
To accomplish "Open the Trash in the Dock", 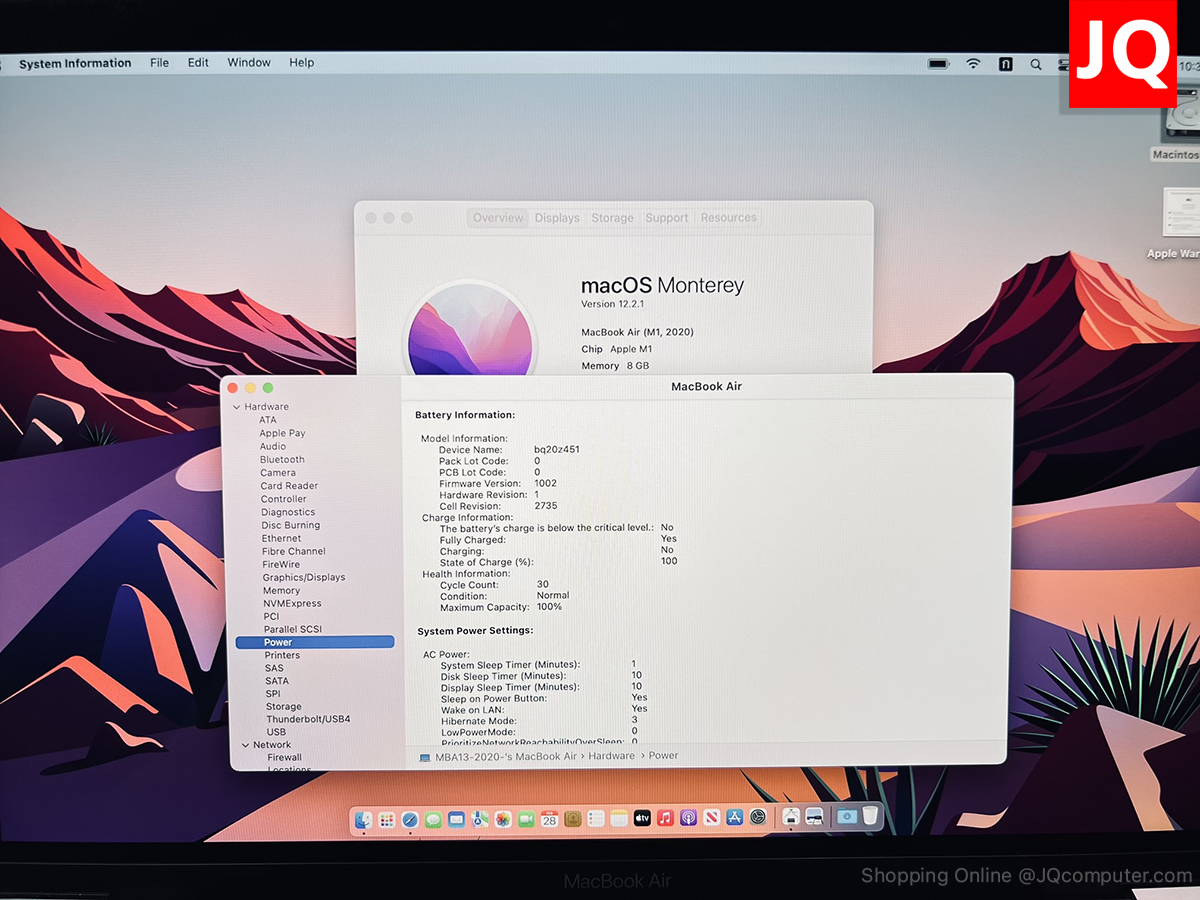I will click(870, 817).
